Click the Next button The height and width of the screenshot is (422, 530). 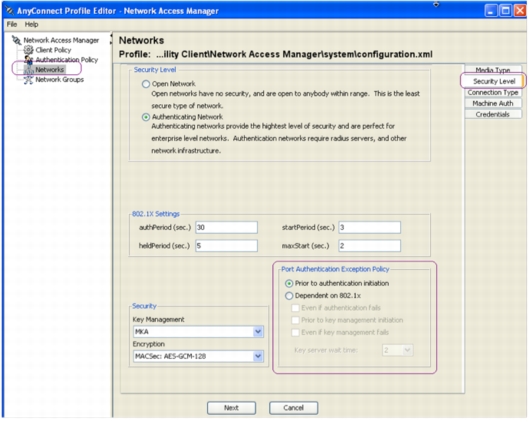pyautogui.click(x=232, y=408)
